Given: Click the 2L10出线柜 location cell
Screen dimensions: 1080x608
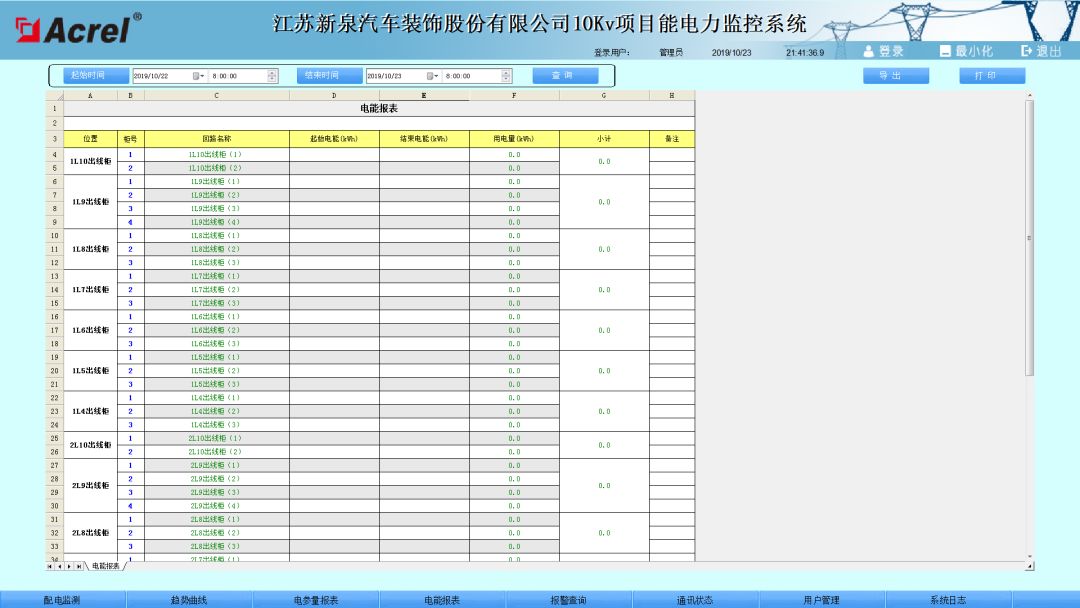Looking at the screenshot, I should point(90,445).
